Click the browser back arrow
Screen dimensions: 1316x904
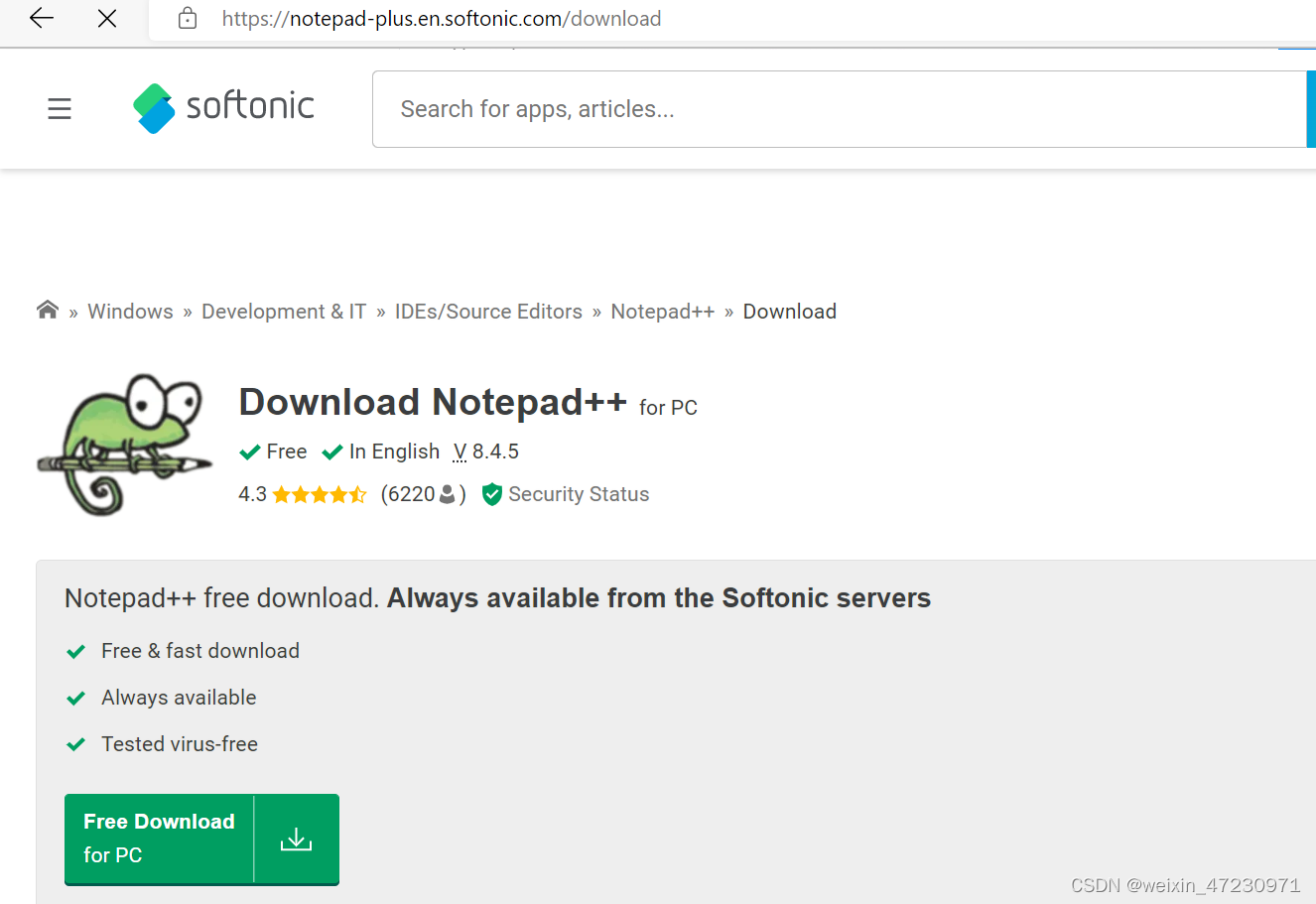[x=40, y=17]
